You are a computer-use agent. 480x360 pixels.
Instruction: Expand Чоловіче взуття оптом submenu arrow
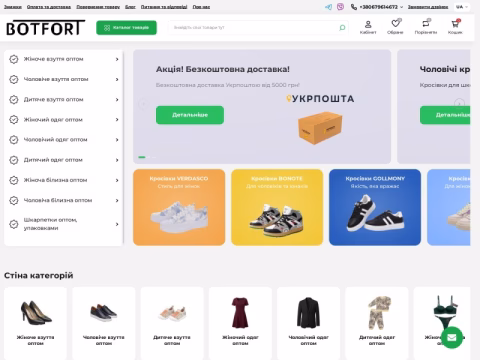(117, 79)
